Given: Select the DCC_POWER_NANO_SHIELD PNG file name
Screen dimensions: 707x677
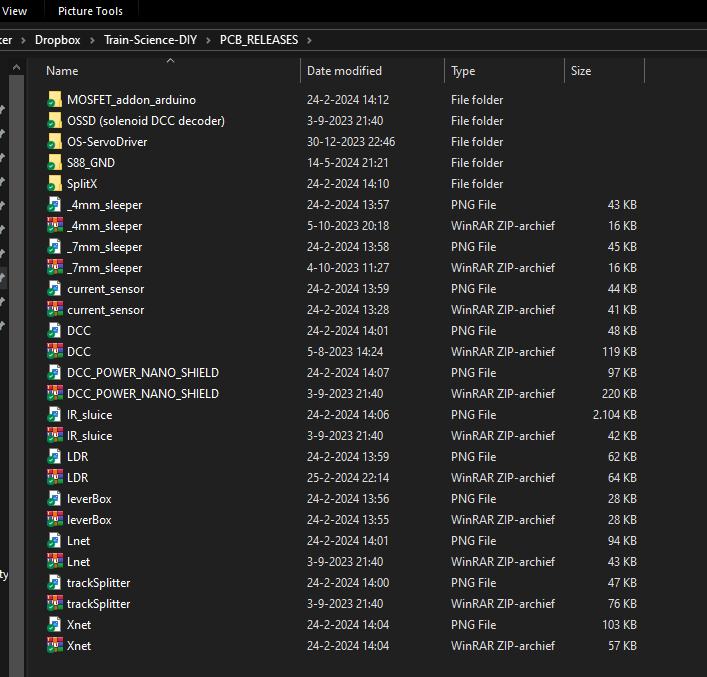Looking at the screenshot, I should point(143,373).
